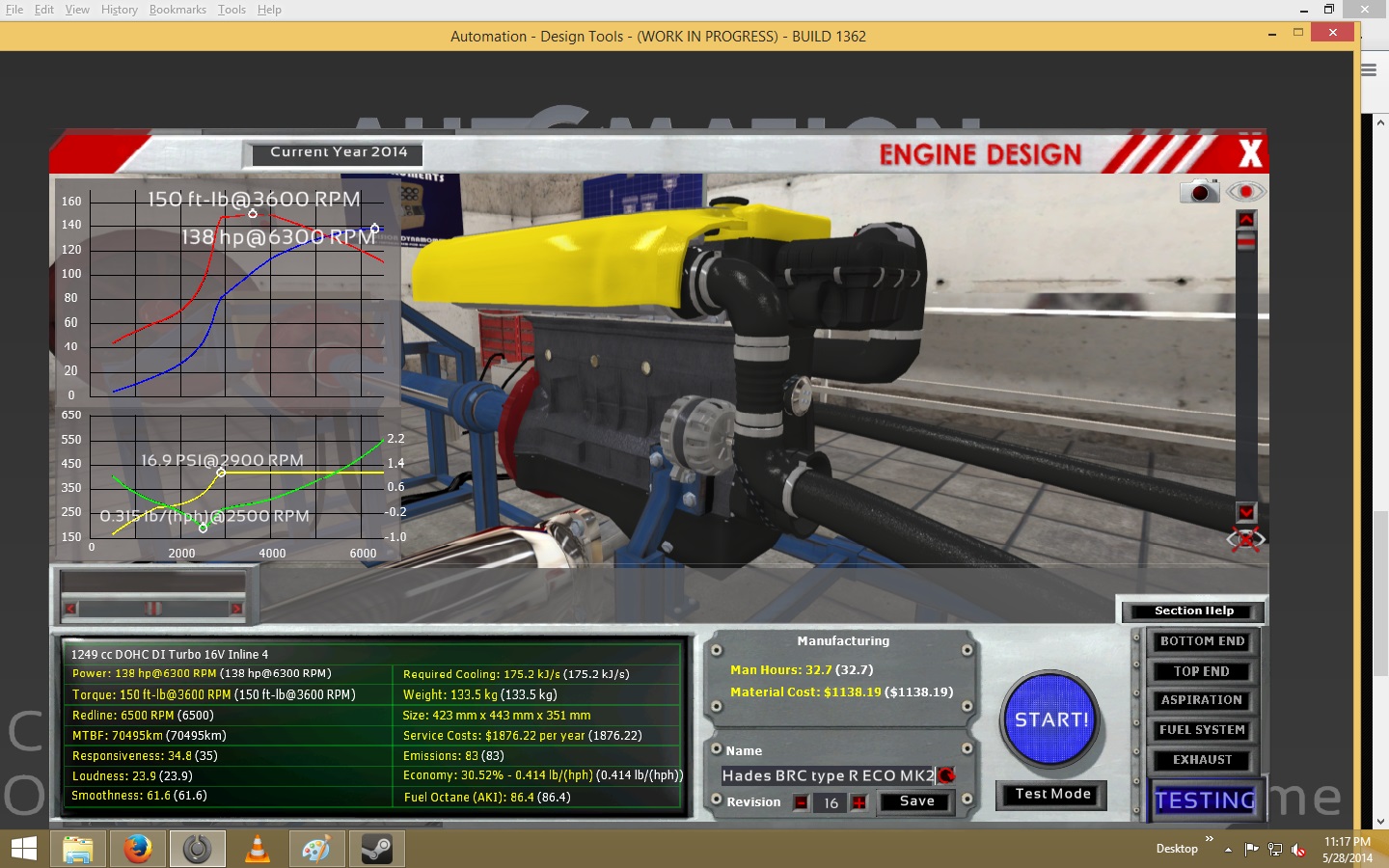
Task: Click the Torque: 150 ft-lb@3600 RPM stat
Action: [x=213, y=694]
